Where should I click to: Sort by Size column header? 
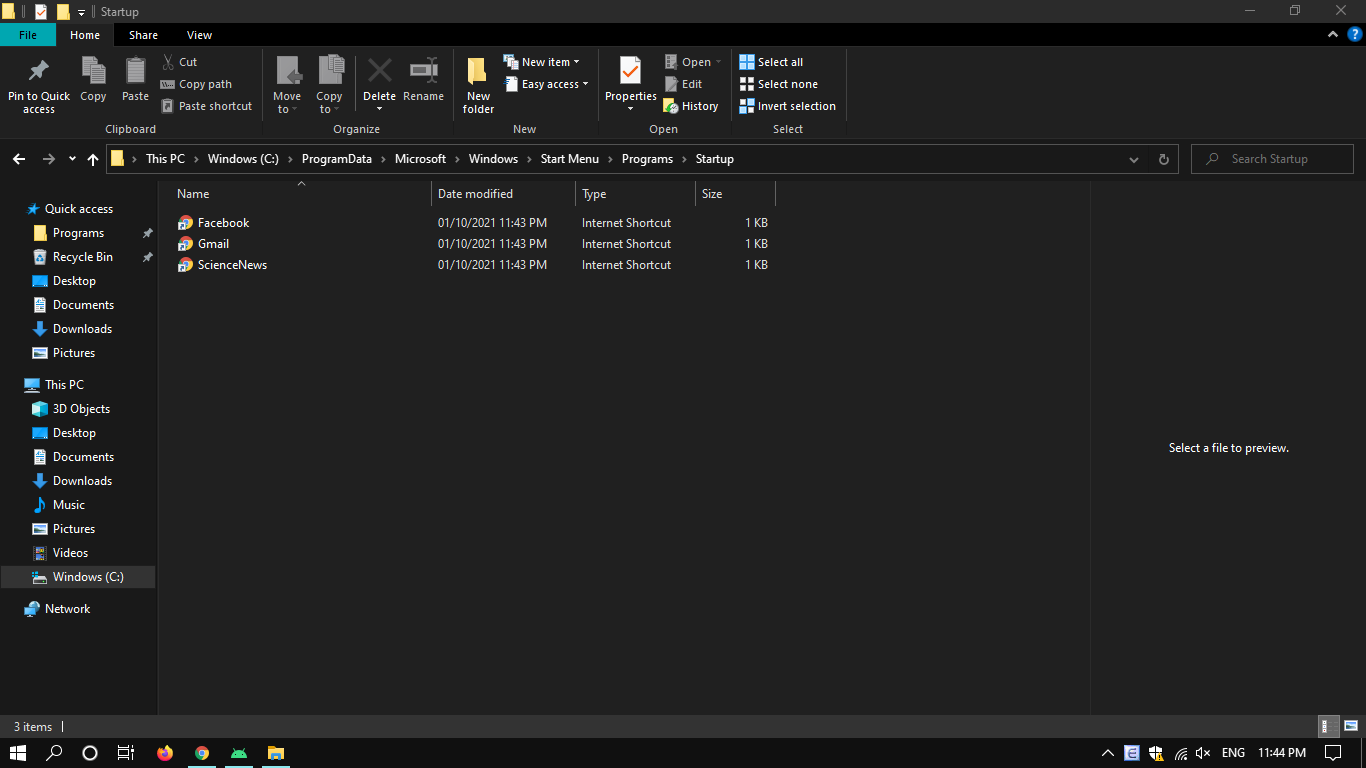tap(712, 194)
